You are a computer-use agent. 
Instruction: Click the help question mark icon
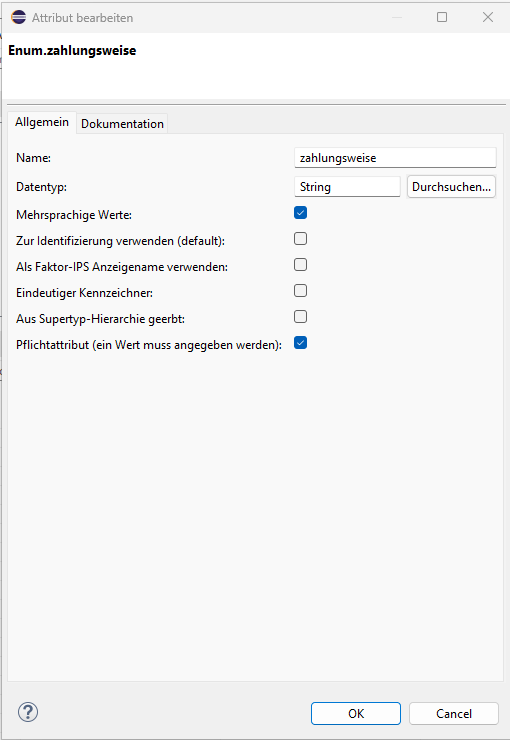pos(28,712)
